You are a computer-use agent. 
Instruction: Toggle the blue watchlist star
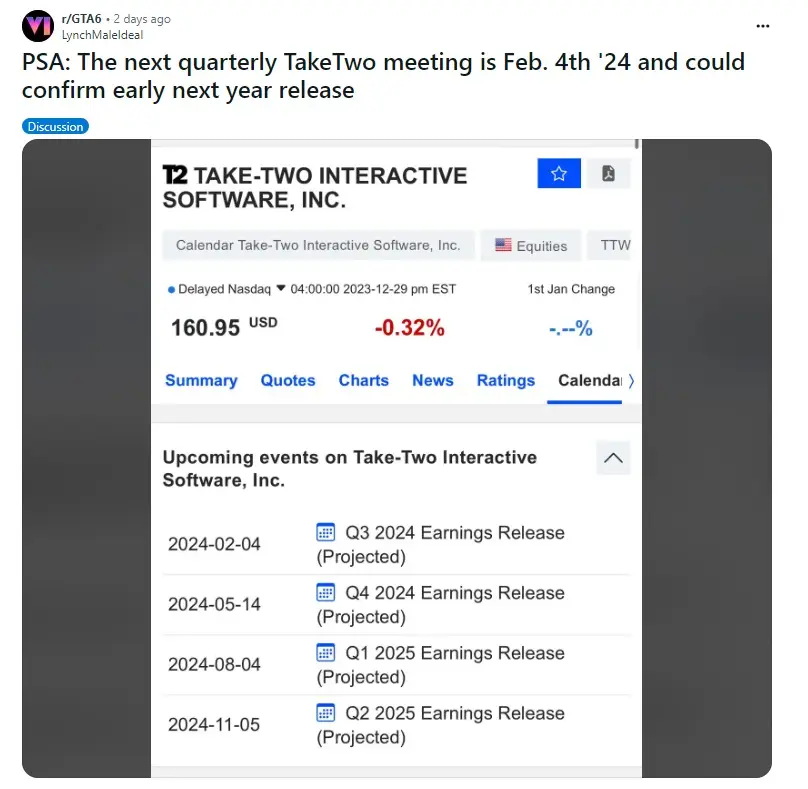pyautogui.click(x=559, y=173)
